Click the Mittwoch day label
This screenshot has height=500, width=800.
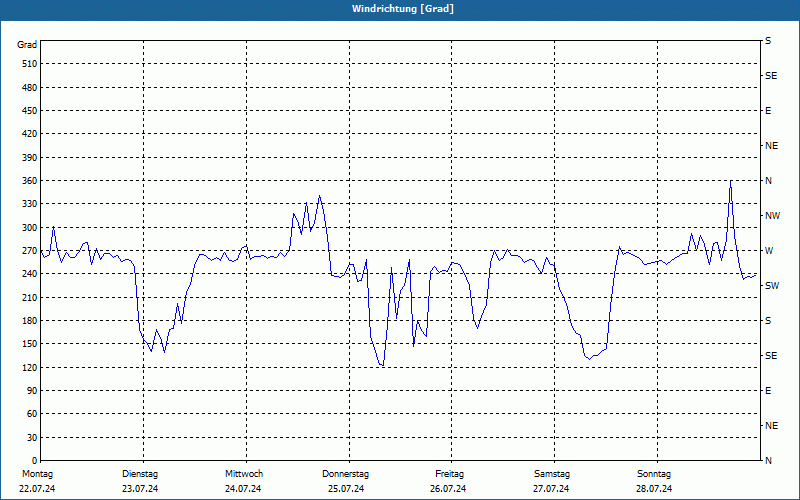(x=244, y=474)
